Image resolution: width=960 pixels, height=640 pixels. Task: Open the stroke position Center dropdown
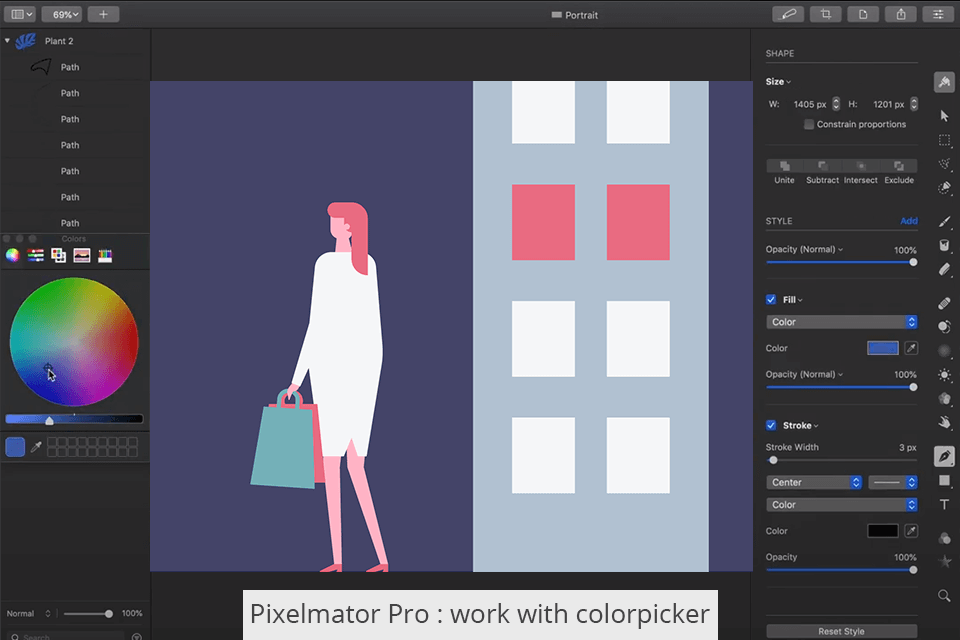tap(814, 482)
